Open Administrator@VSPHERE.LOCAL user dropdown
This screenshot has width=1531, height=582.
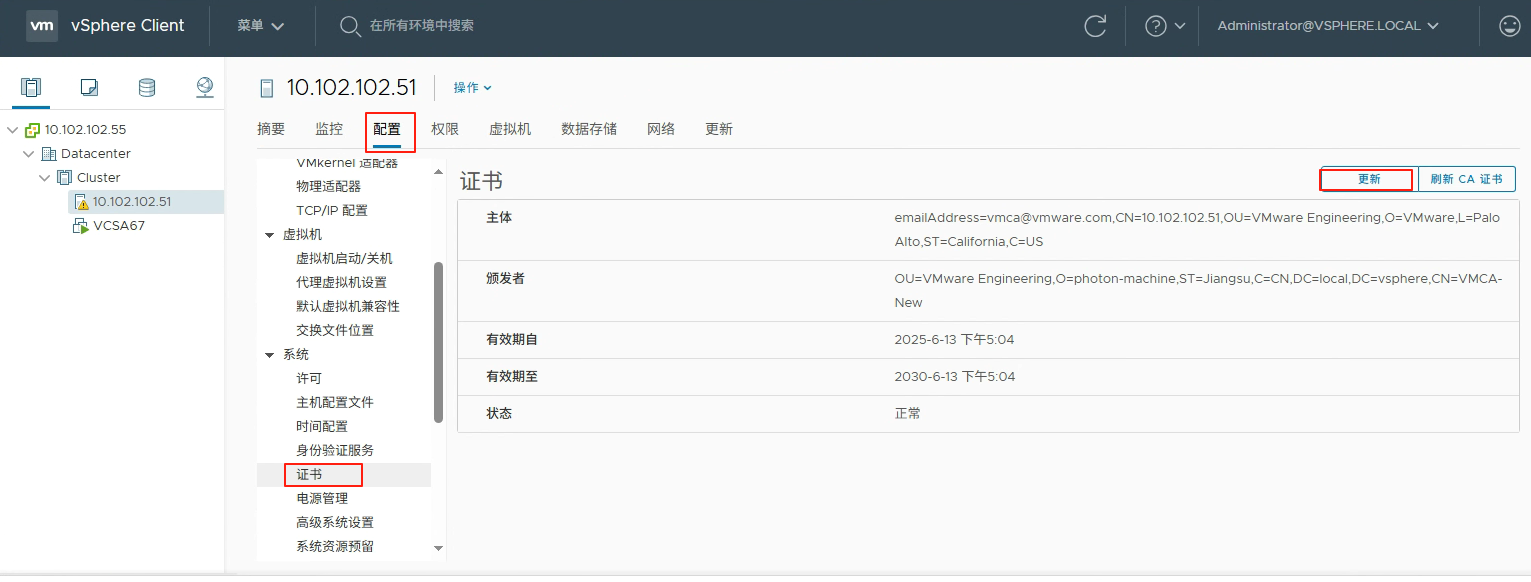point(1328,26)
